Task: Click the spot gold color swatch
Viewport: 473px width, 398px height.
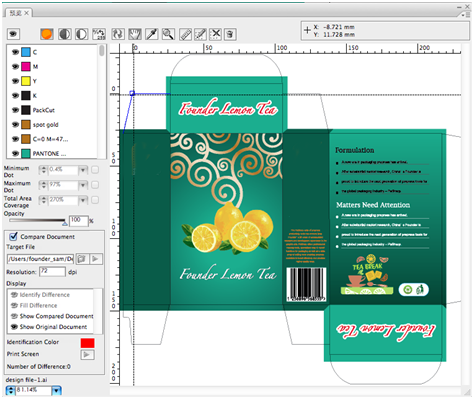Action: coord(26,125)
